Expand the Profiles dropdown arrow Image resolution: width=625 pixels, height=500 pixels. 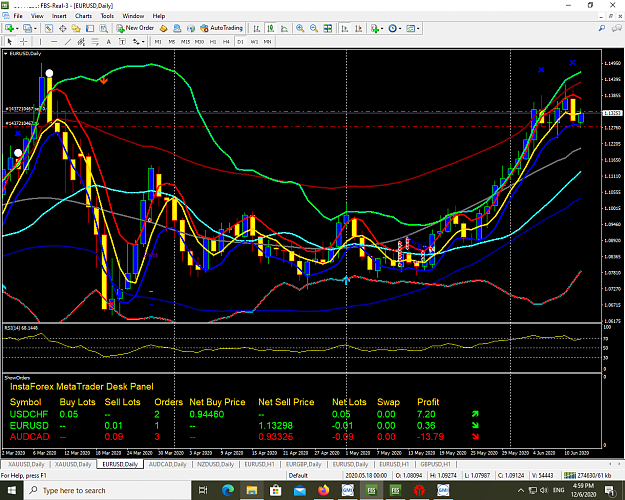click(x=35, y=29)
